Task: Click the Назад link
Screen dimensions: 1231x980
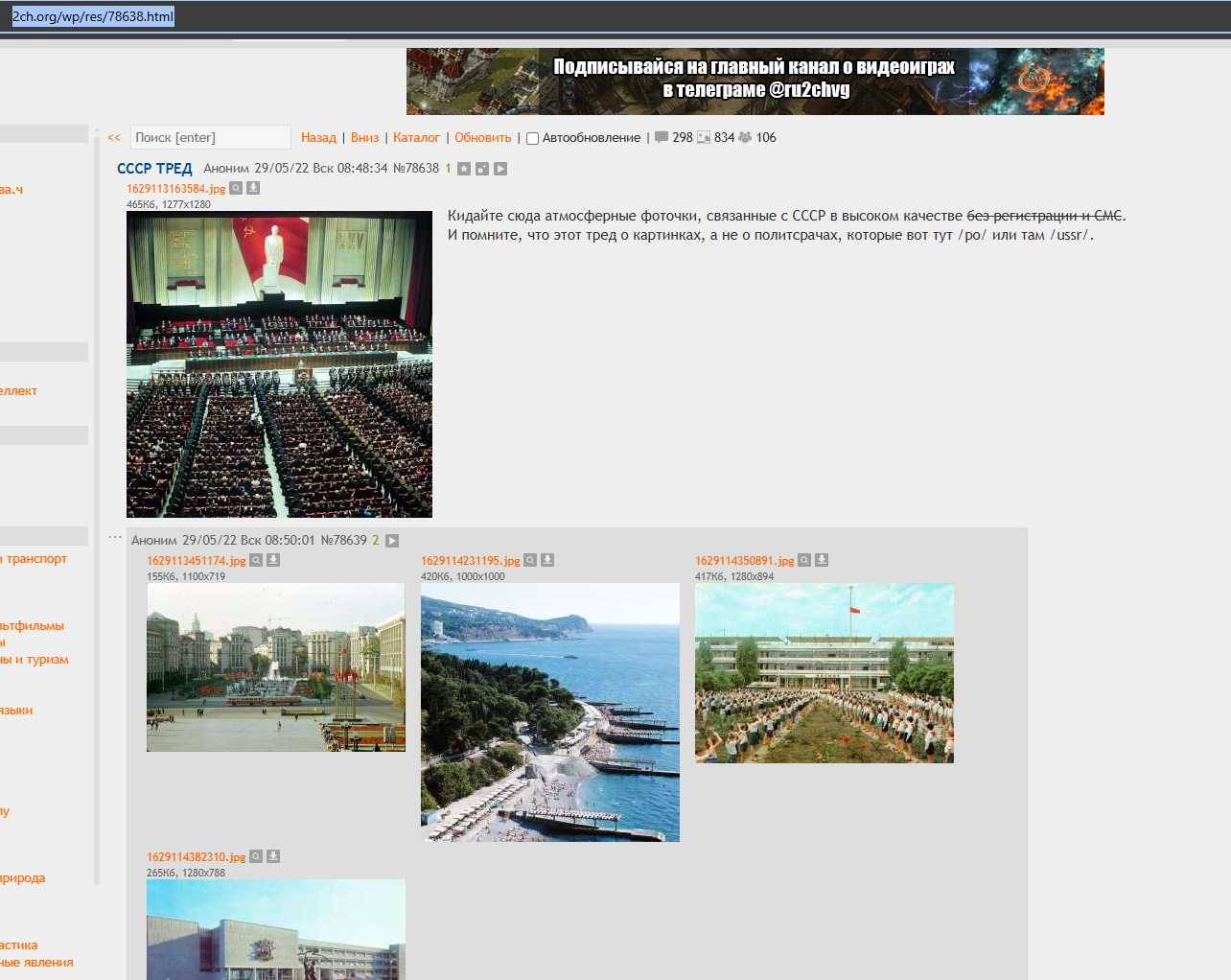Action: [x=318, y=137]
